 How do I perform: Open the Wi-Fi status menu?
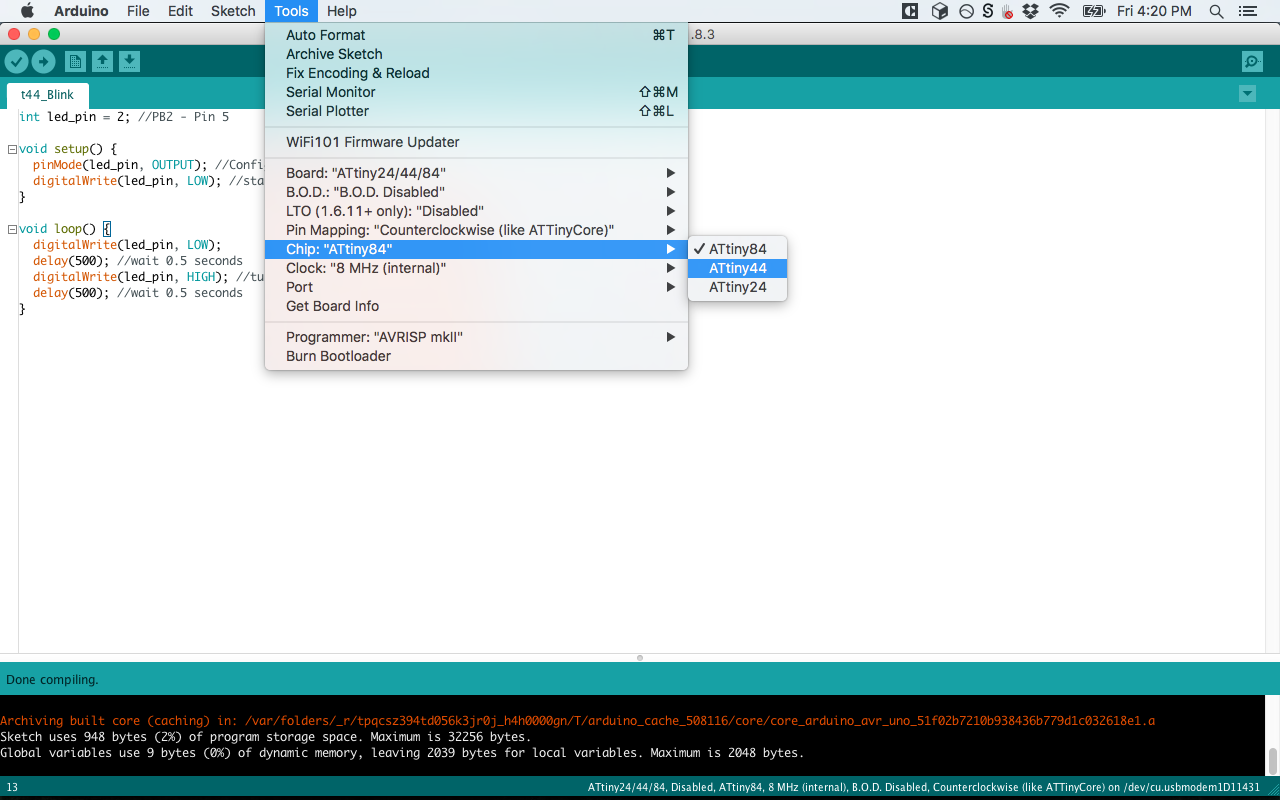(1059, 11)
